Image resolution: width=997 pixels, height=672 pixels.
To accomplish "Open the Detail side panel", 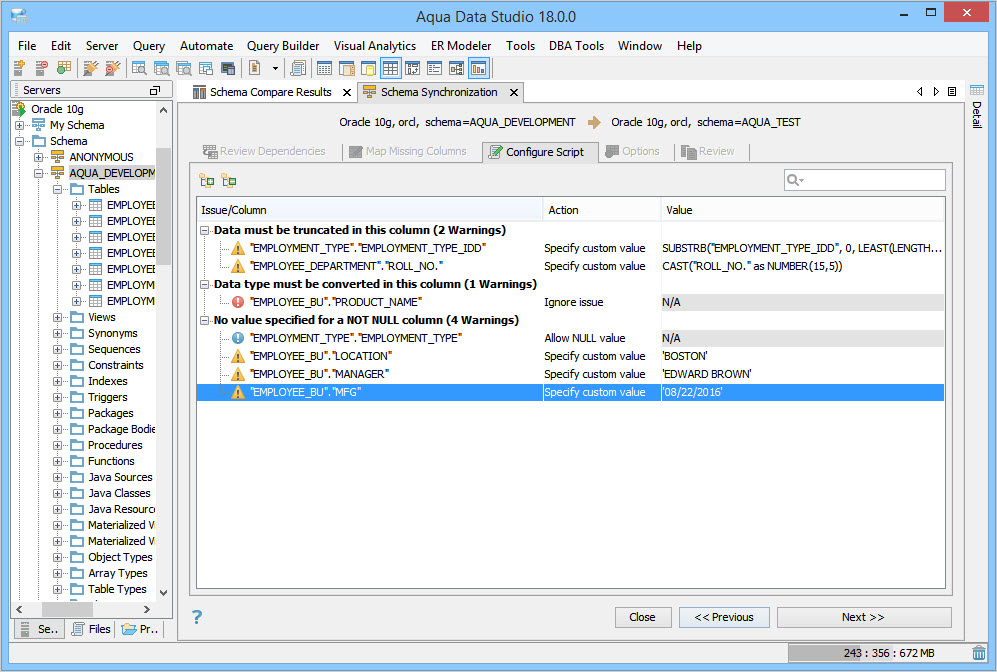I will point(977,107).
